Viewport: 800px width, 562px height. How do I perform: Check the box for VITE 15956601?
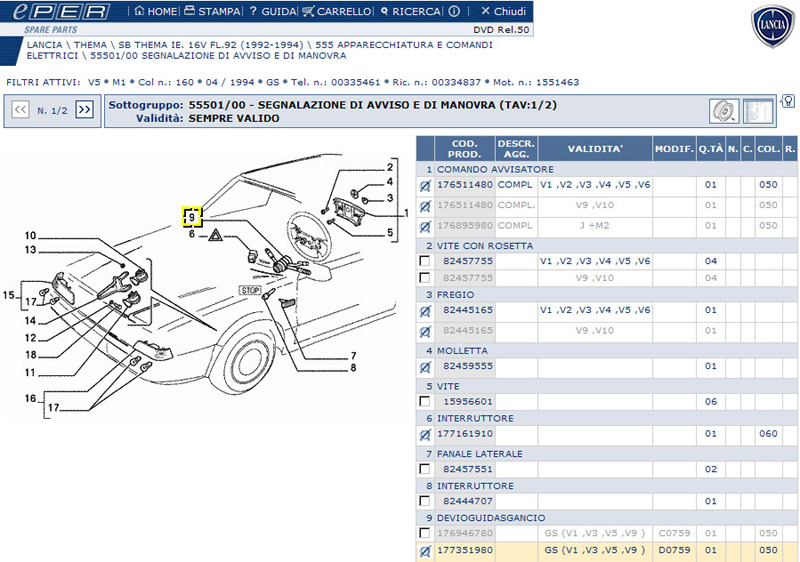click(424, 401)
